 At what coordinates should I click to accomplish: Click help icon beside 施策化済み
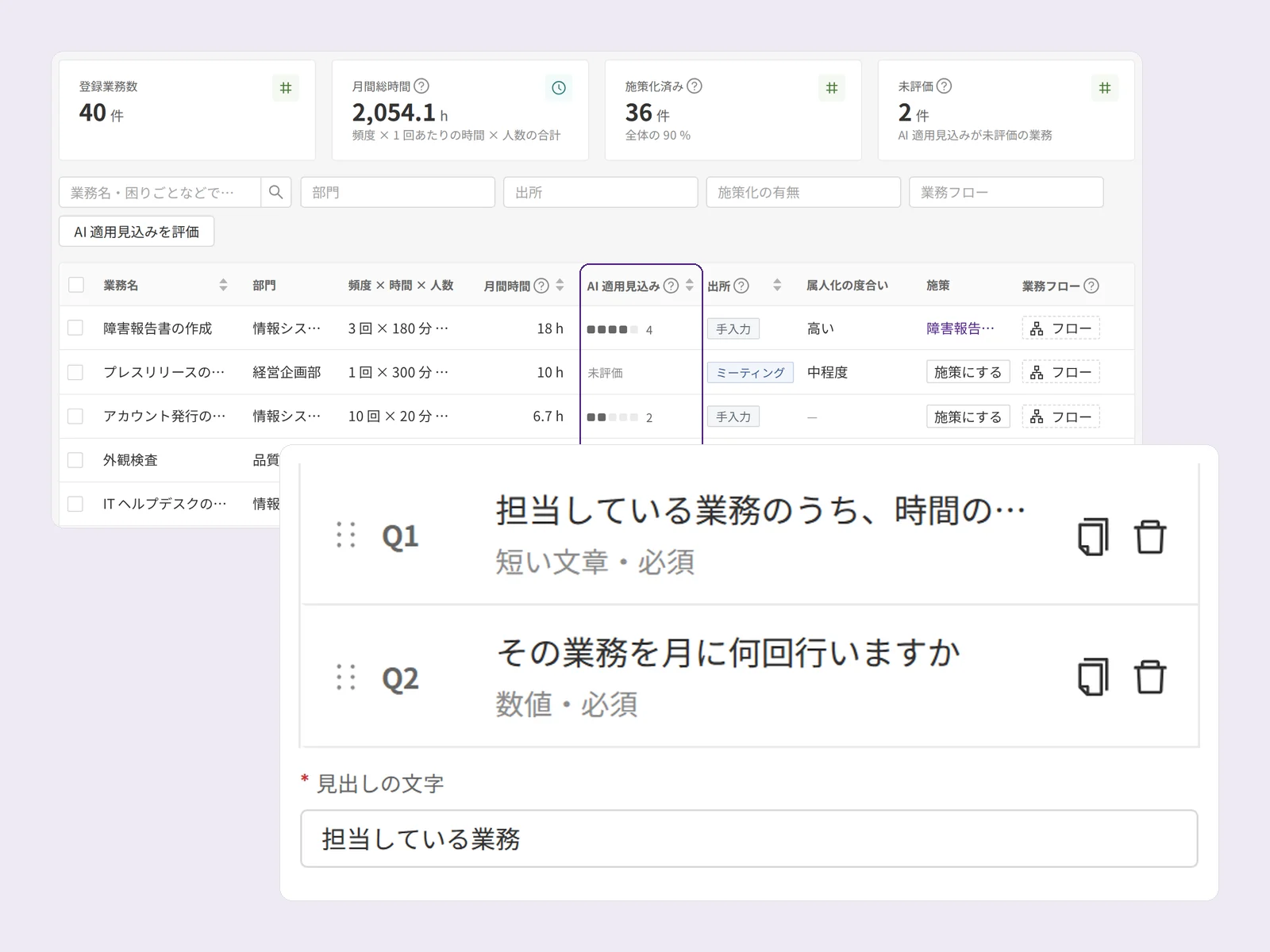(x=694, y=86)
